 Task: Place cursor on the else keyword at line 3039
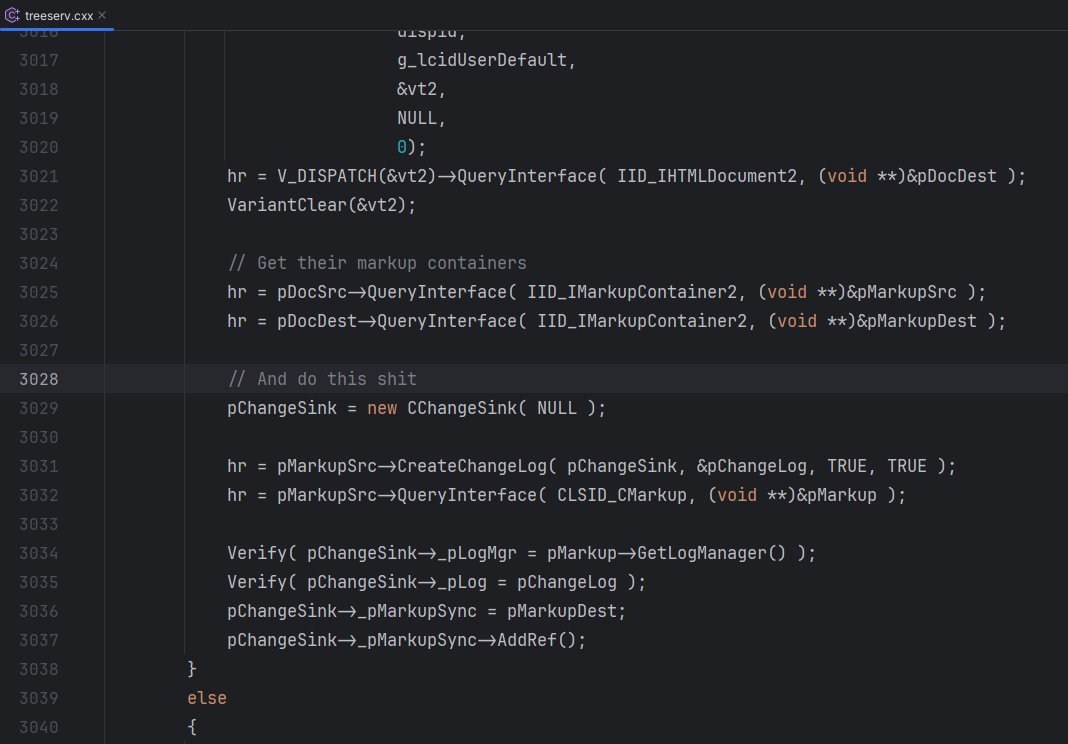click(206, 698)
